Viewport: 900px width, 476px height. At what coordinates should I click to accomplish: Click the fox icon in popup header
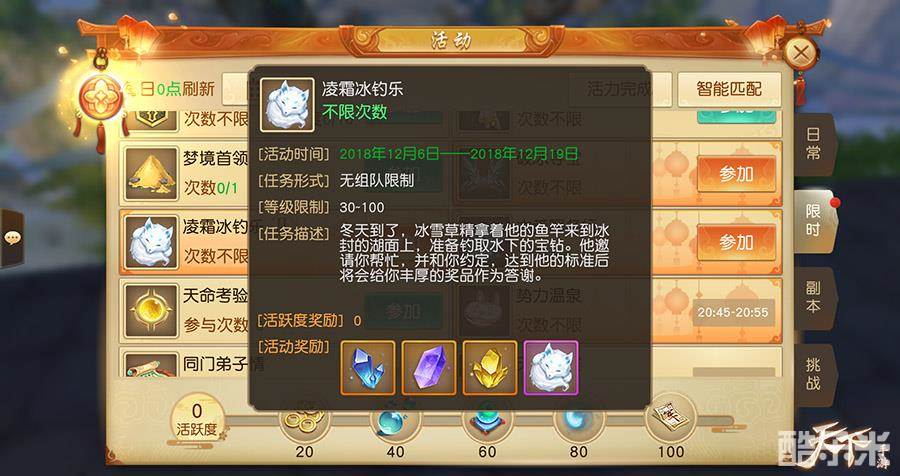tap(287, 105)
